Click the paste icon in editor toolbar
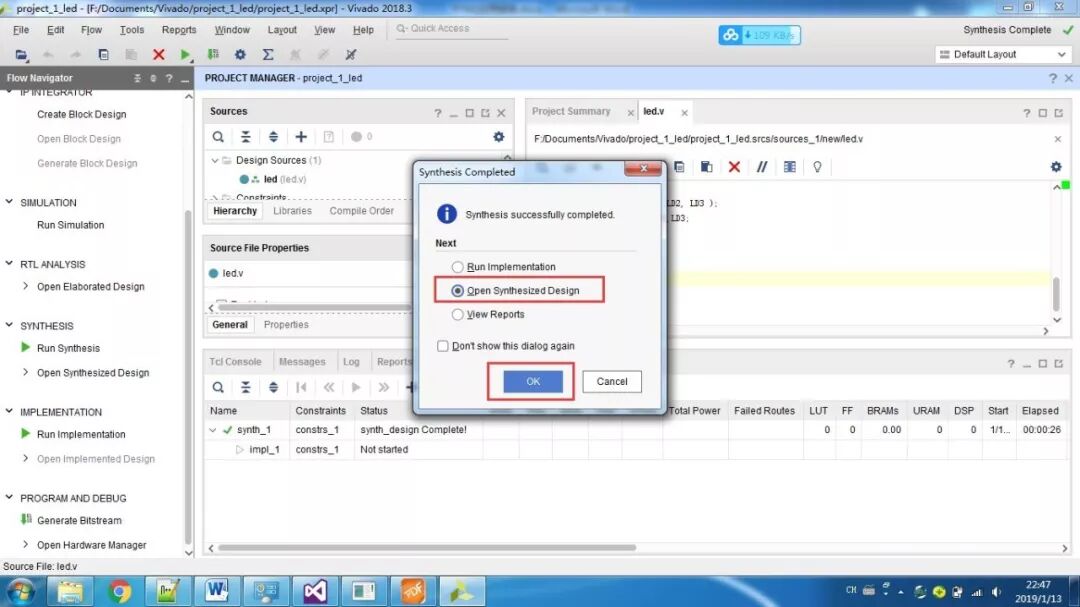The height and width of the screenshot is (607, 1080). click(x=706, y=167)
